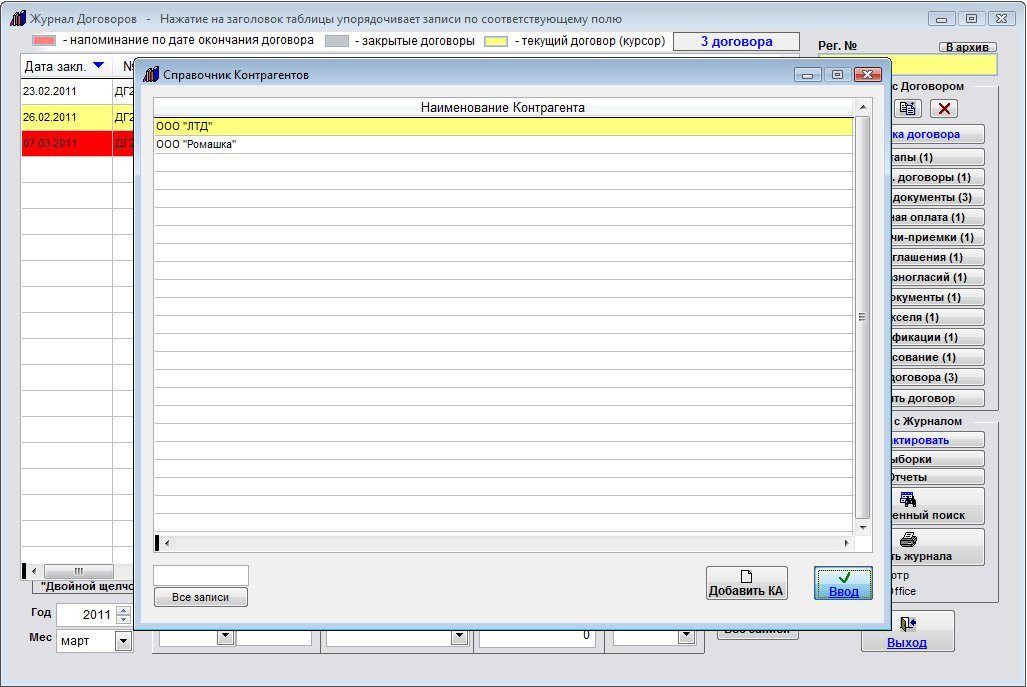
Task: Sort by the Наименование Контрагента column header
Action: coord(503,107)
